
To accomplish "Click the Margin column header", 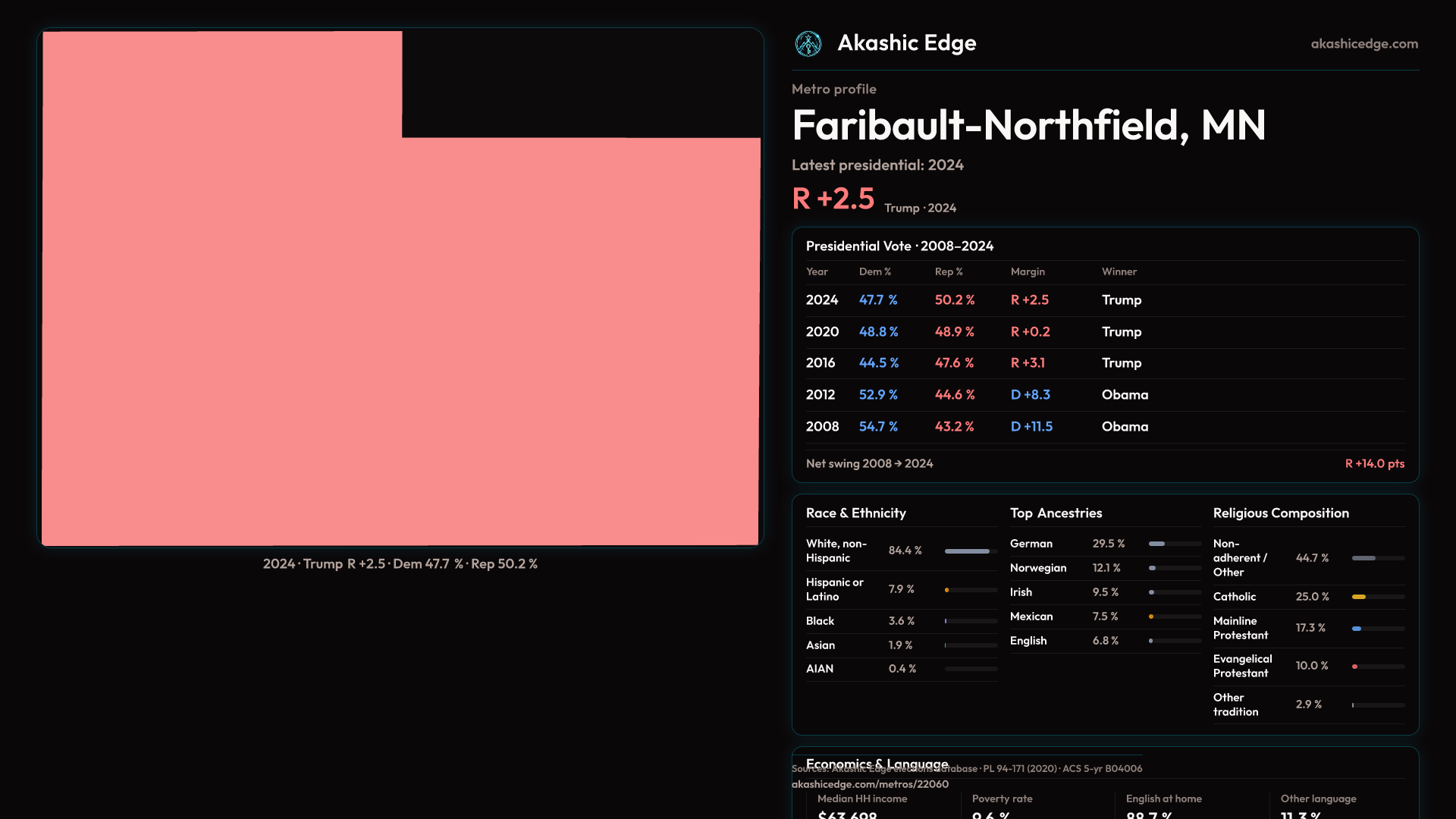I will pyautogui.click(x=1028, y=271).
